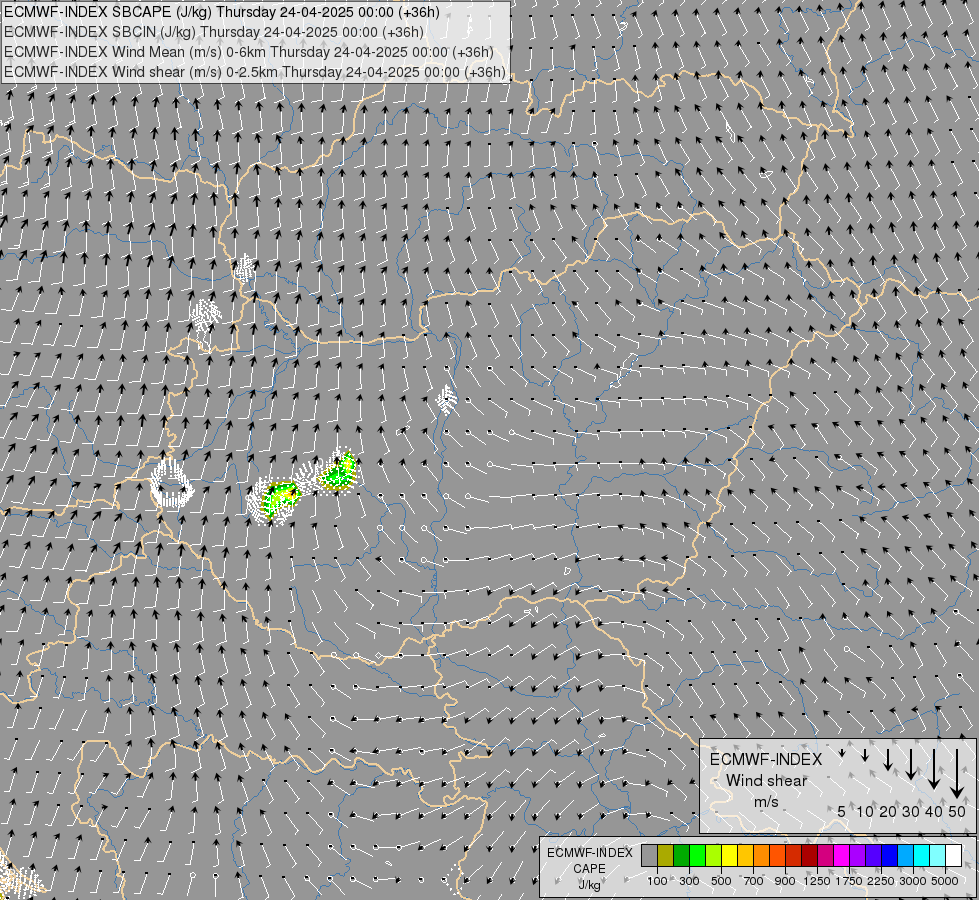
Task: Click the Wind shear 0-2.5km title line
Action: (x=255, y=72)
